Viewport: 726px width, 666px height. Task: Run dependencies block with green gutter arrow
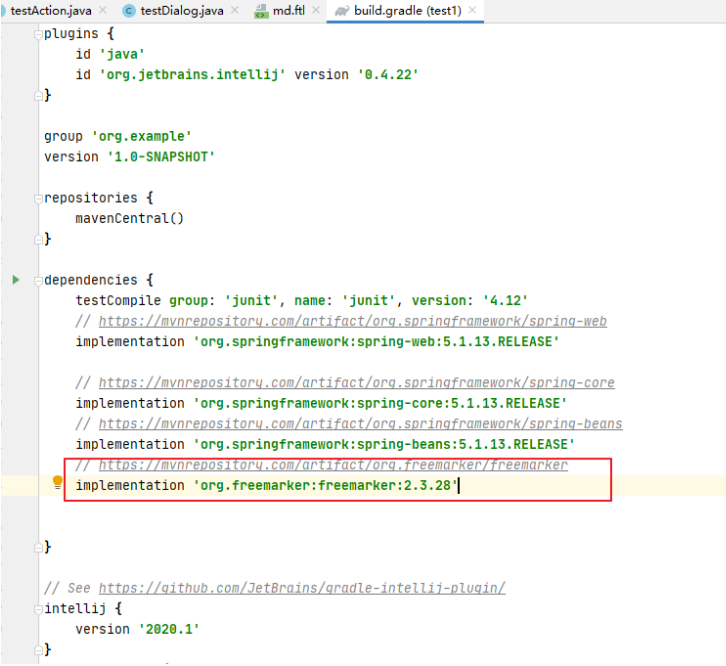pos(16,280)
